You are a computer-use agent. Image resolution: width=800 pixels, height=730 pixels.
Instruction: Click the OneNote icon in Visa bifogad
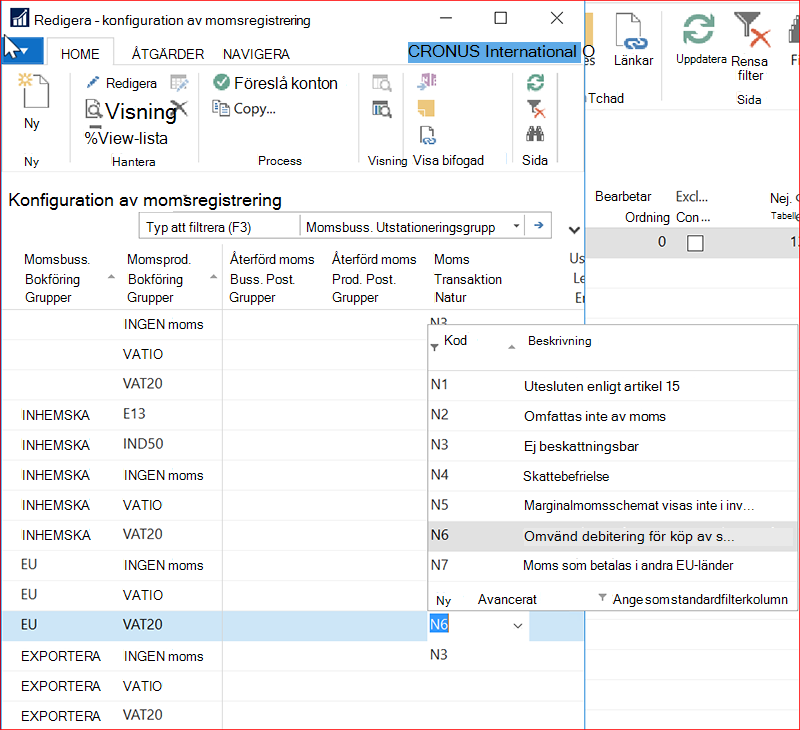pyautogui.click(x=428, y=82)
